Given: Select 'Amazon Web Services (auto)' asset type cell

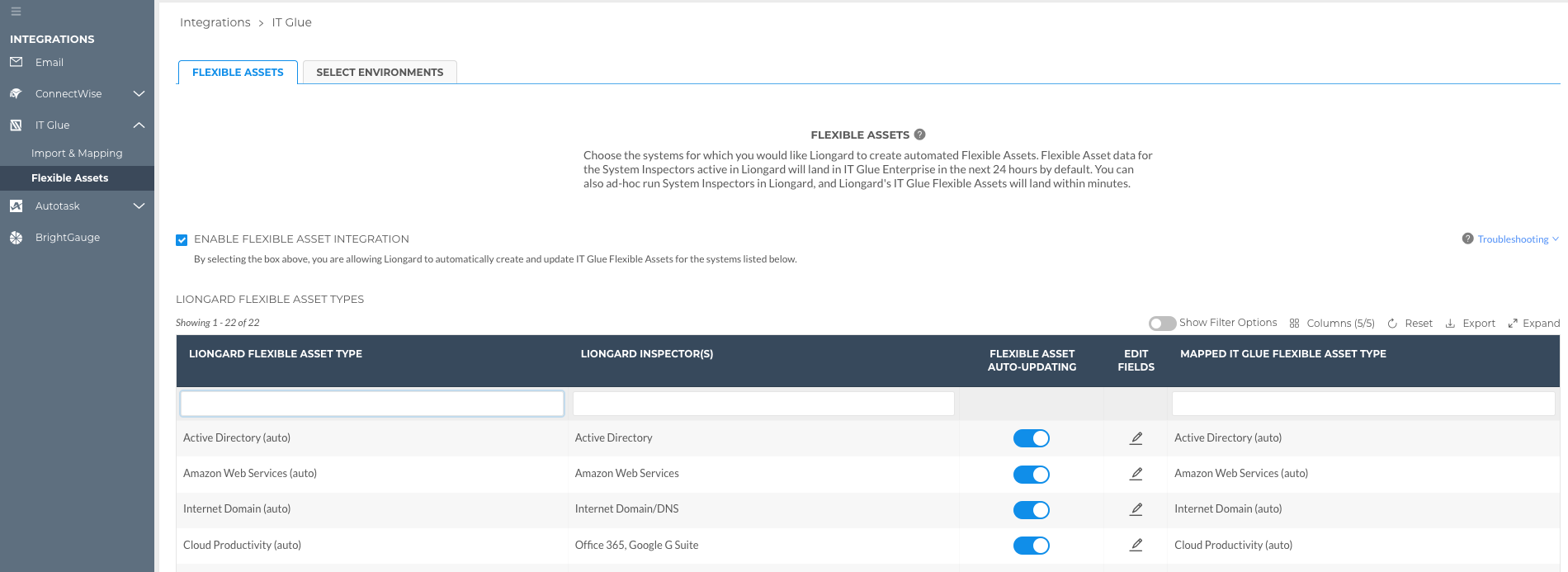Looking at the screenshot, I should pyautogui.click(x=250, y=473).
